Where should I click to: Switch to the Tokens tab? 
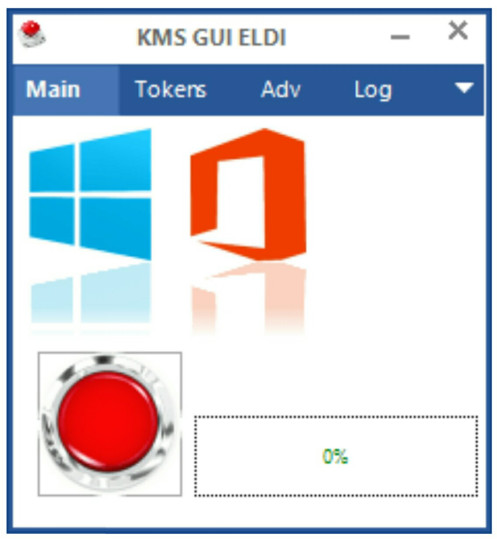[x=171, y=90]
